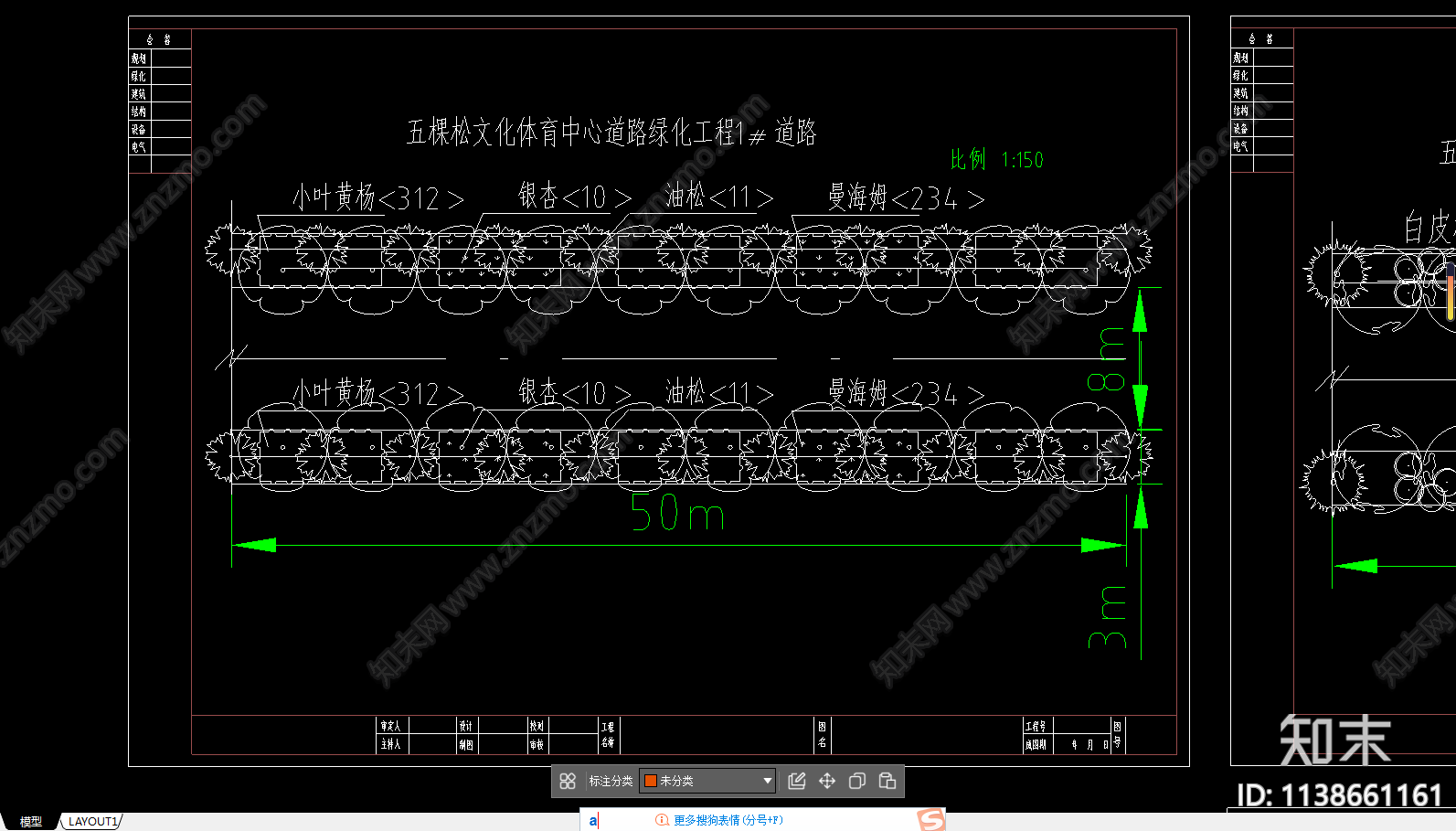This screenshot has height=831, width=1456.
Task: Select the move arrows icon
Action: (827, 781)
